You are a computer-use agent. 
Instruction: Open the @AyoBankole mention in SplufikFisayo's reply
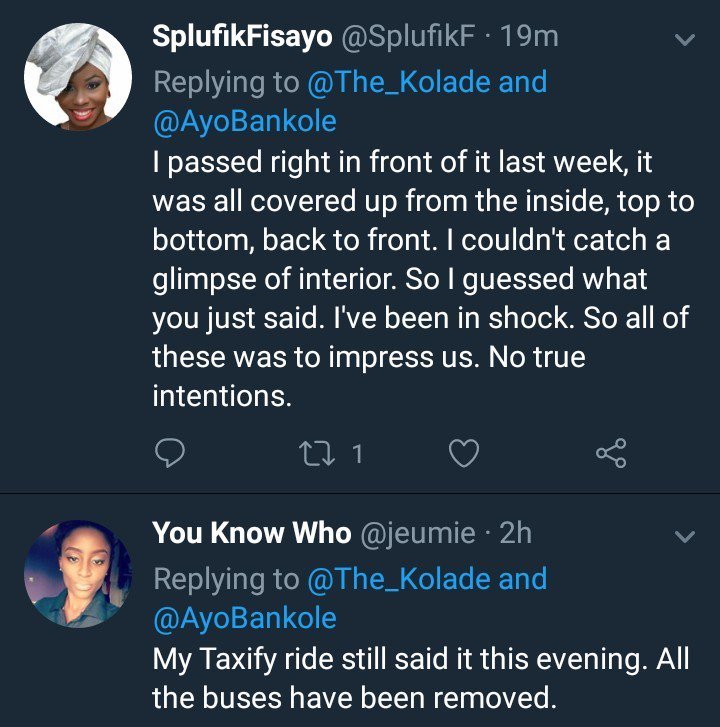click(x=244, y=121)
